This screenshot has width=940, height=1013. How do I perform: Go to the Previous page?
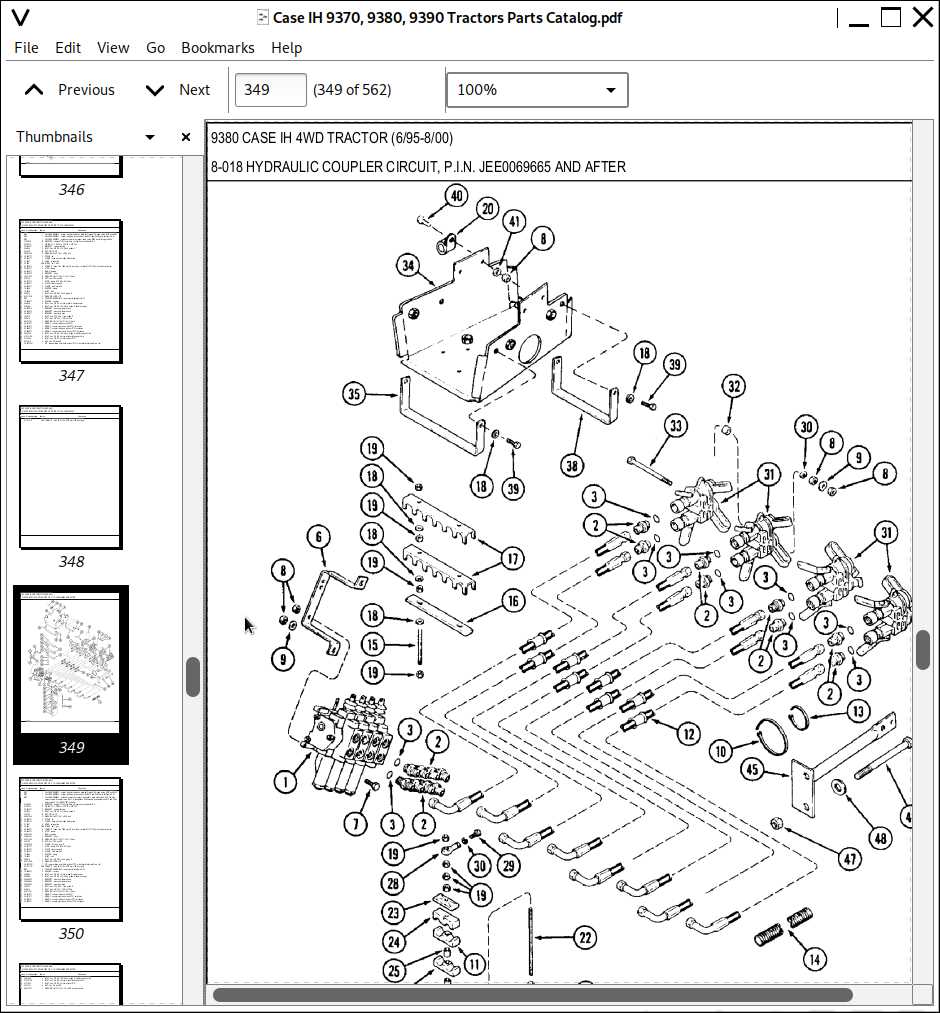tap(70, 90)
